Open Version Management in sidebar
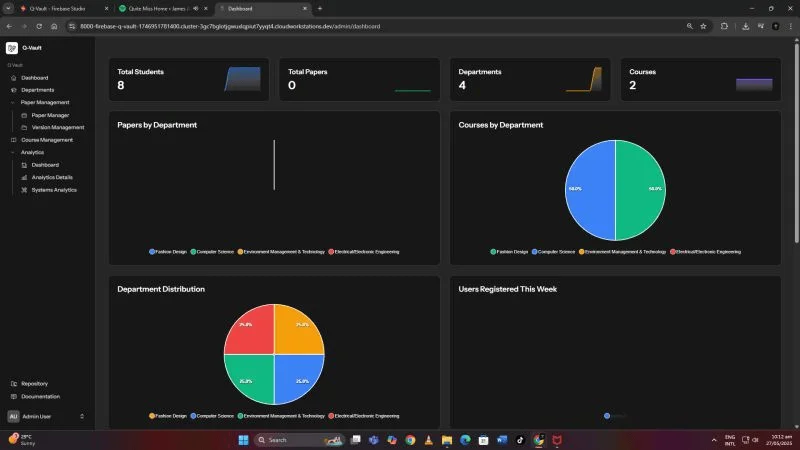This screenshot has width=800, height=450. point(58,128)
